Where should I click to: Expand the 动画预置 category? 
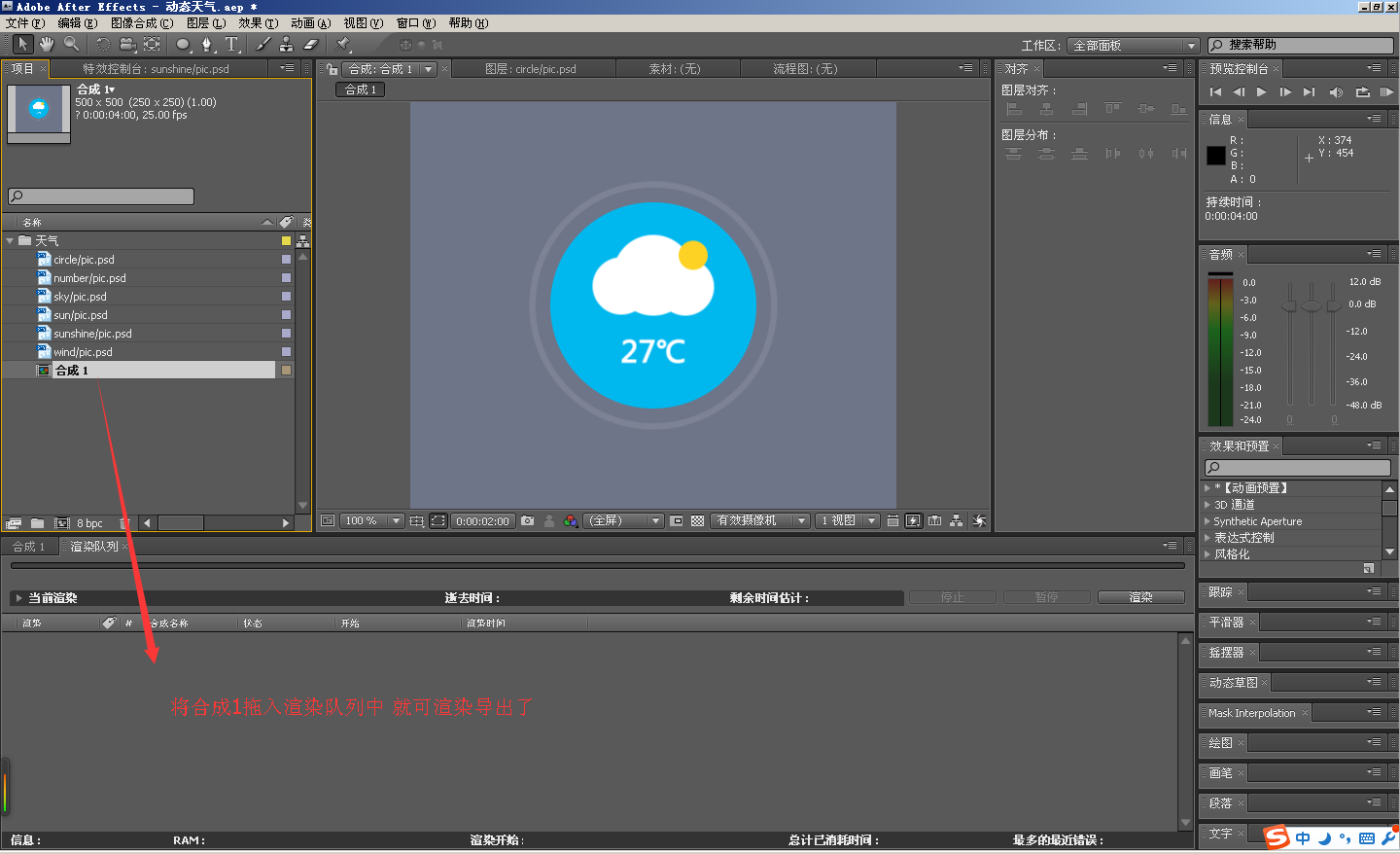pos(1207,488)
